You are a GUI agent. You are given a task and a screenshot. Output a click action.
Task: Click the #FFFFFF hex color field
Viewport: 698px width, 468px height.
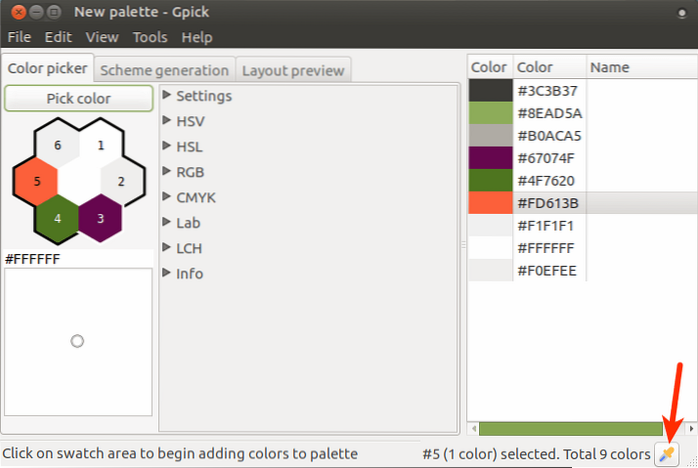pyautogui.click(x=78, y=259)
